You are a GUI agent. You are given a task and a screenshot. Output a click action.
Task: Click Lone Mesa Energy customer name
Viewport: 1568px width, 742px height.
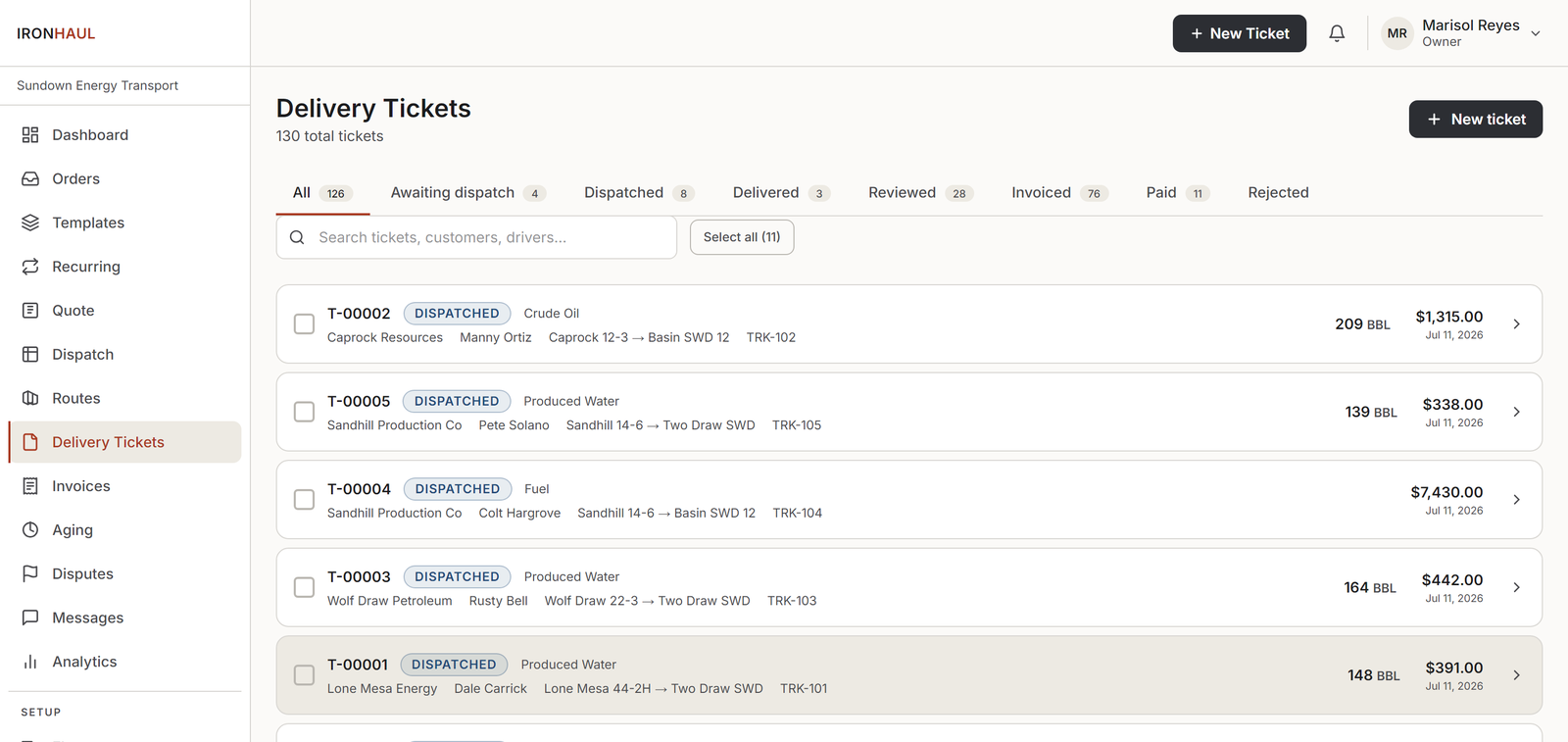coord(382,689)
